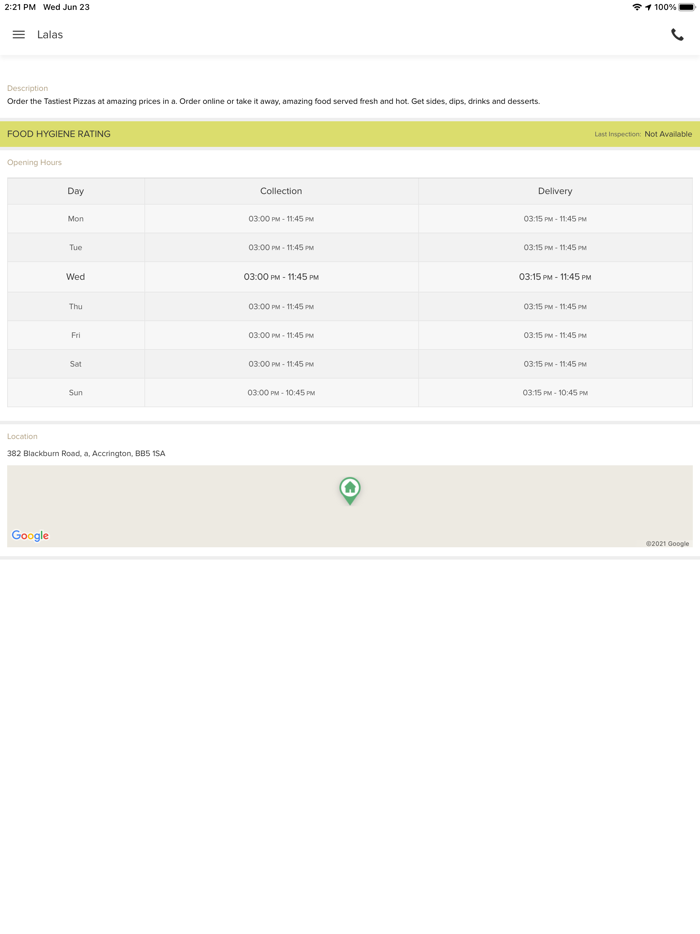Screen dimensions: 700x934
Task: Click Friday's collection hours cell
Action: tap(281, 335)
